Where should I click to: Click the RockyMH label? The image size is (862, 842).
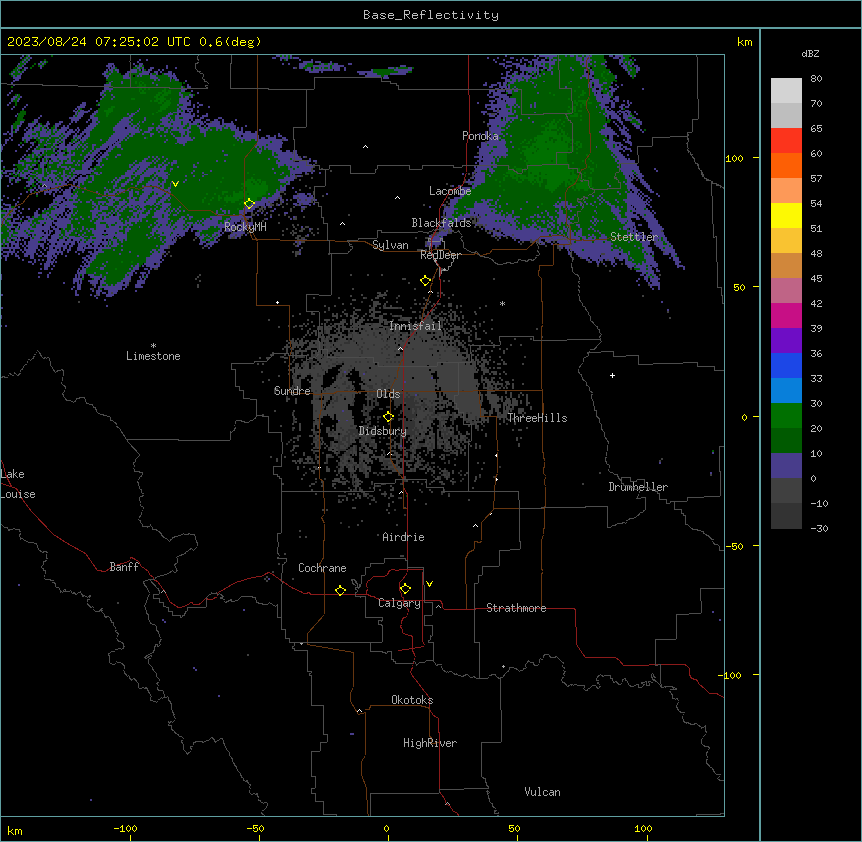pos(245,227)
